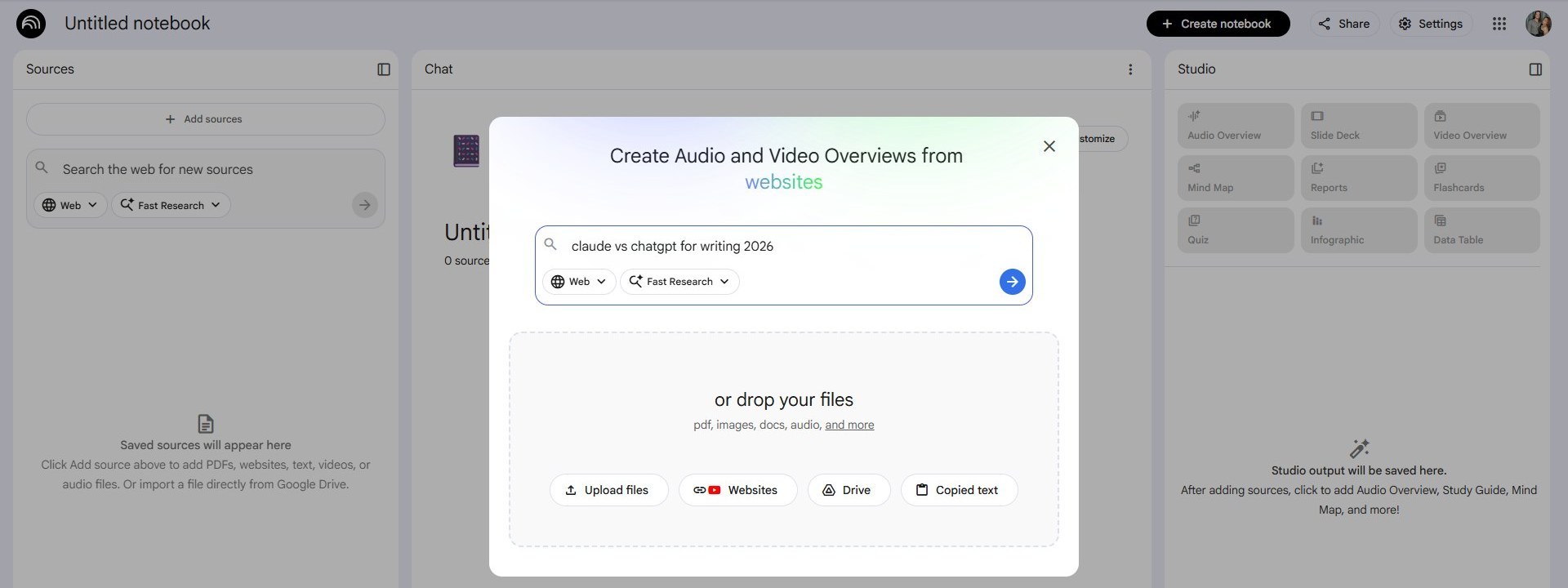
Task: Click the Sources panel heading
Action: (x=50, y=69)
